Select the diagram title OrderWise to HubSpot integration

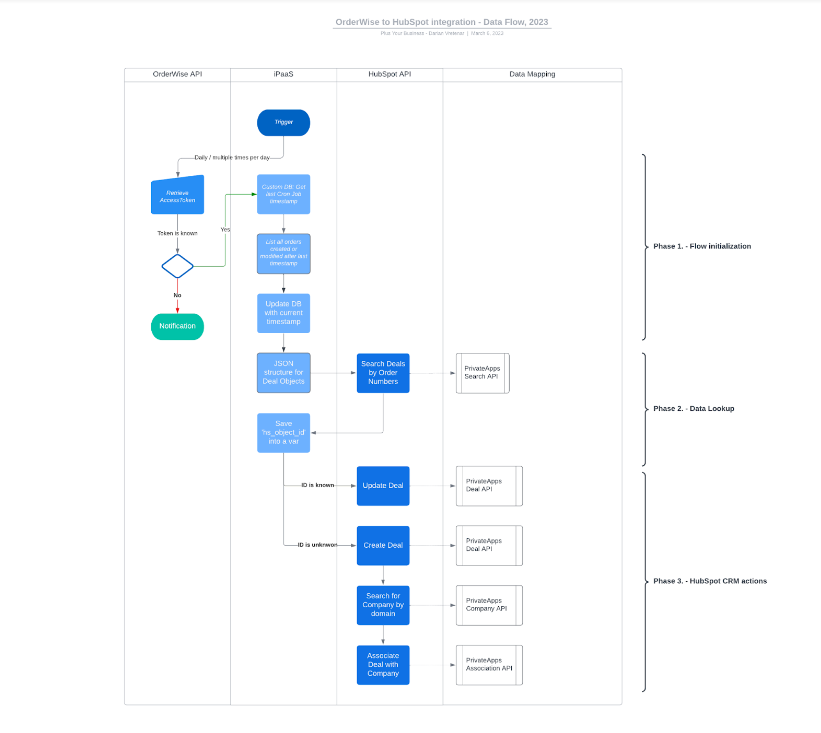tap(442, 22)
